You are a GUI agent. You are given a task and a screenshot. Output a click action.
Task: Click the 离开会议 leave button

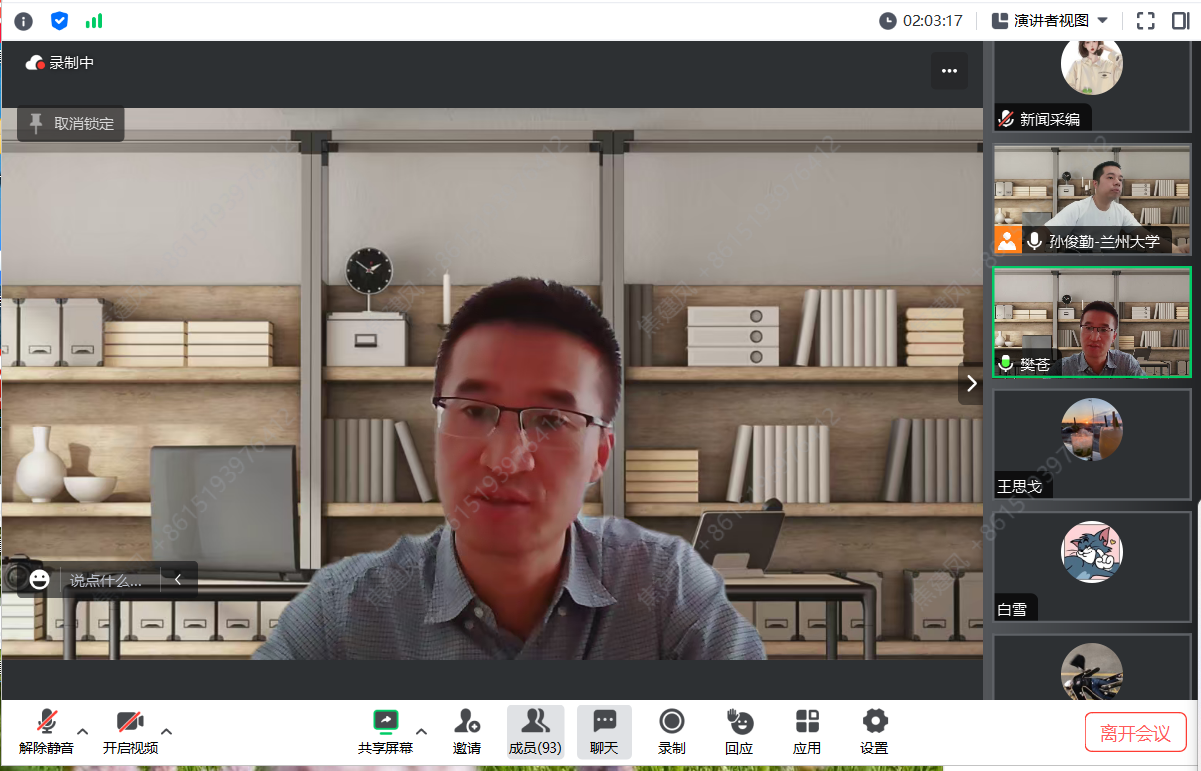(1135, 733)
